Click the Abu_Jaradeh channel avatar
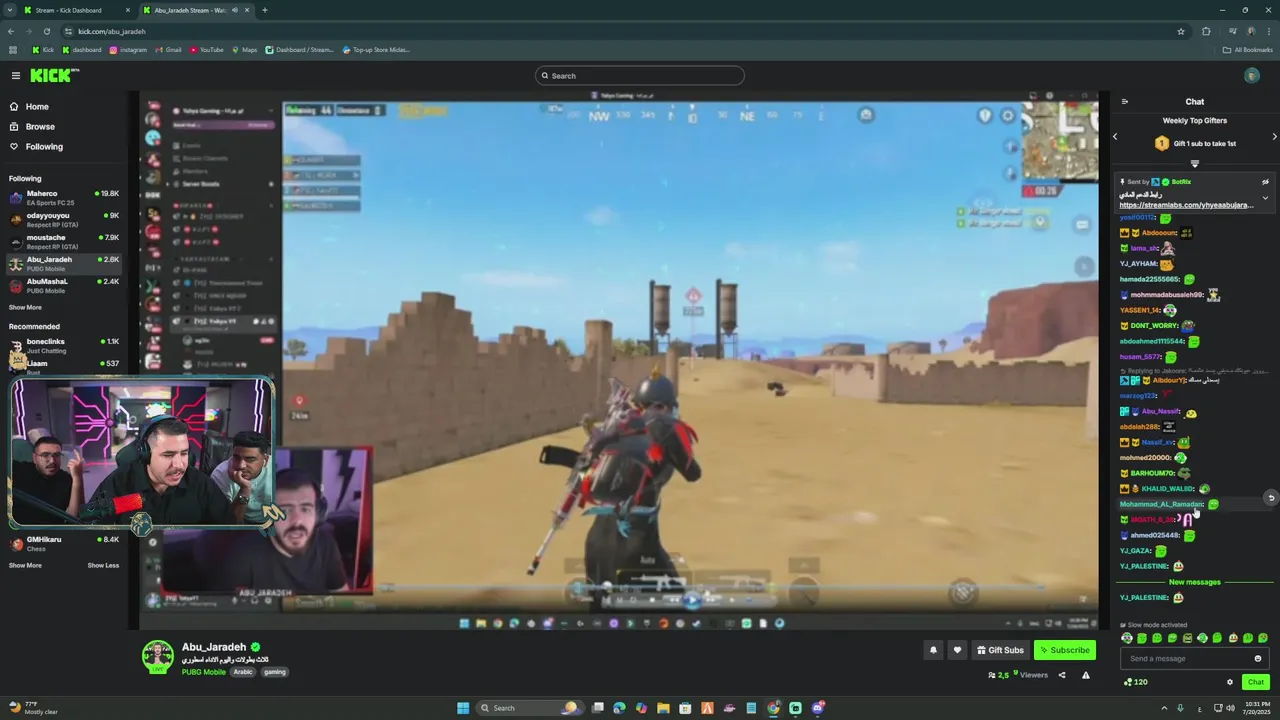This screenshot has width=1280, height=720. pyautogui.click(x=158, y=657)
